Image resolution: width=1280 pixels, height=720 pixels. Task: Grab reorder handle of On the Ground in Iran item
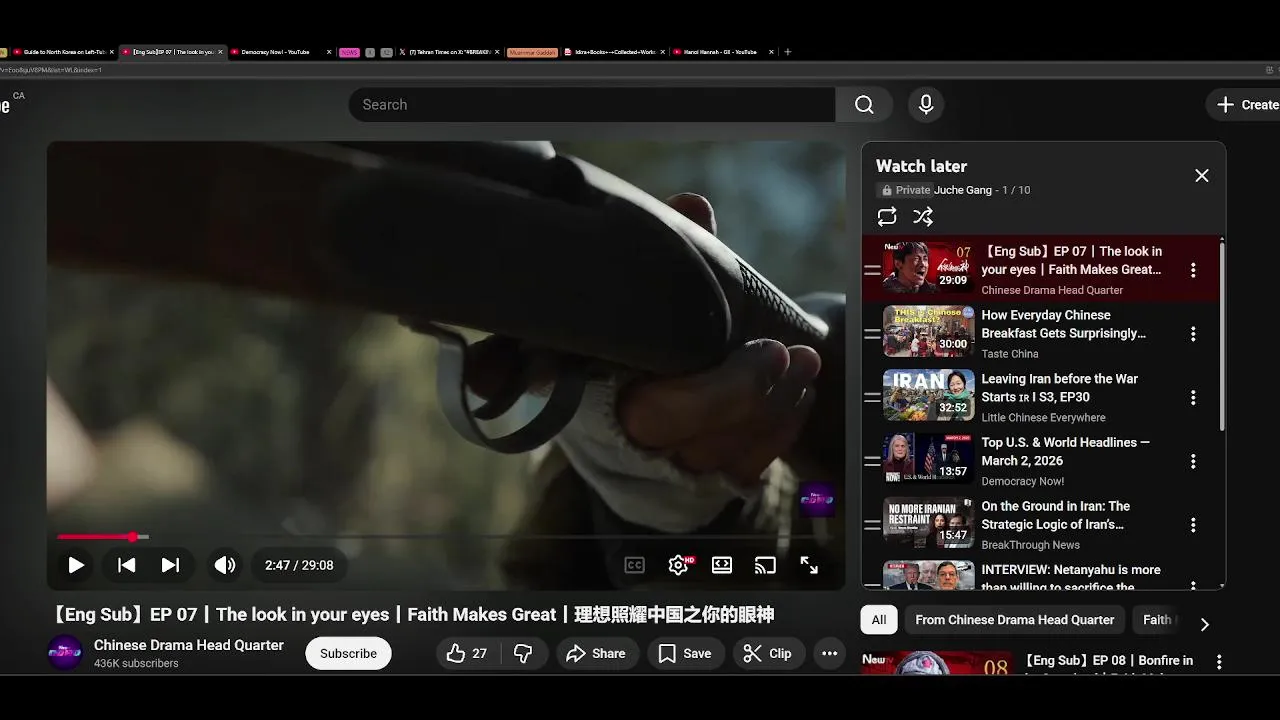point(872,525)
